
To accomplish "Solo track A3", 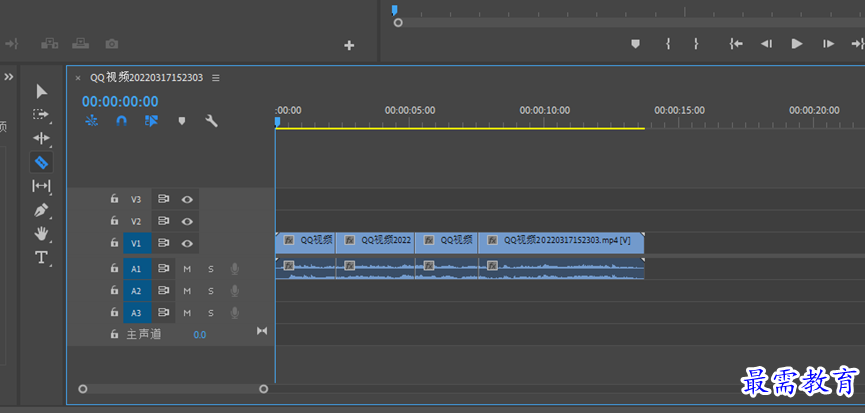I will 211,313.
